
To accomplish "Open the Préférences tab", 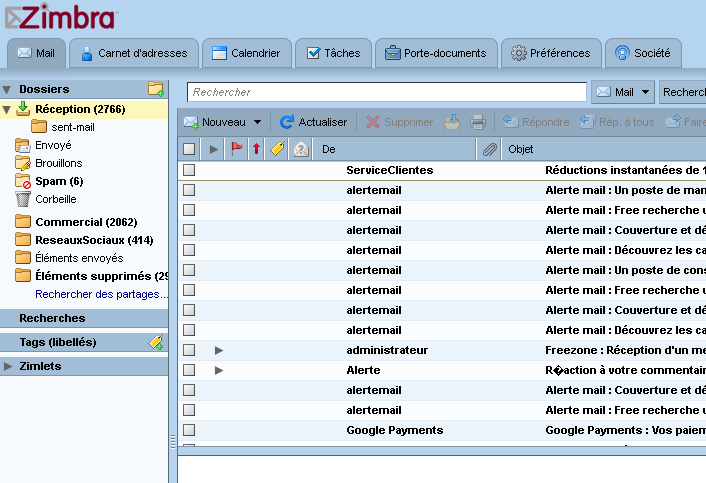I will pyautogui.click(x=549, y=53).
